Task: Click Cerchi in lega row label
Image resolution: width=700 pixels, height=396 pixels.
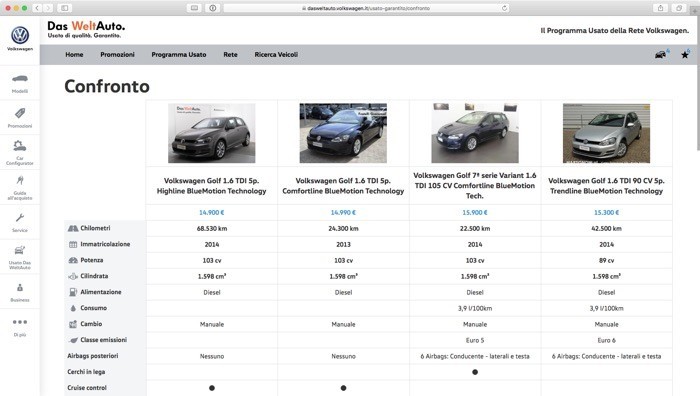Action: [86, 372]
